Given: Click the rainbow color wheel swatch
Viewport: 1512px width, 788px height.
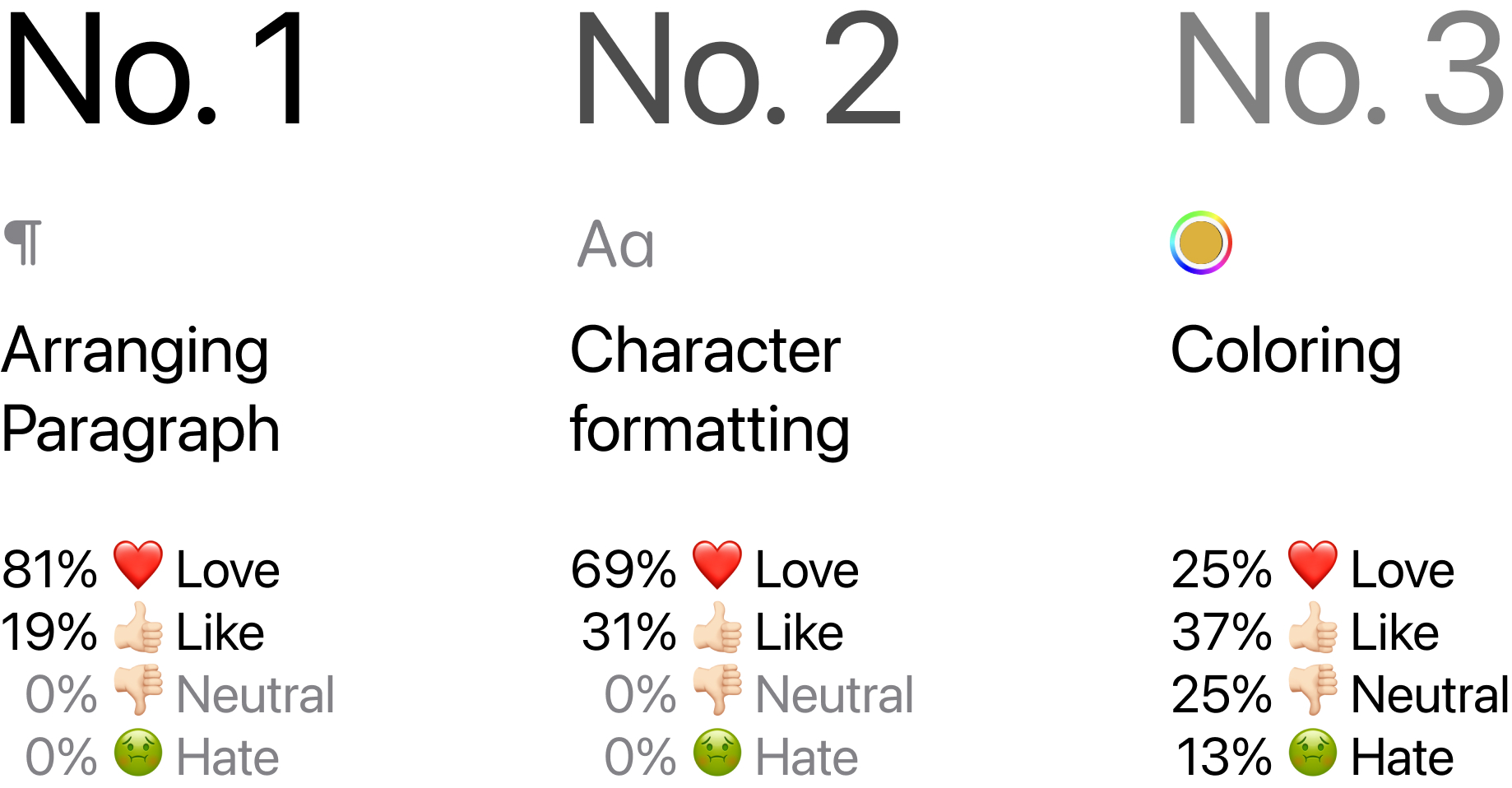Looking at the screenshot, I should click(1200, 243).
